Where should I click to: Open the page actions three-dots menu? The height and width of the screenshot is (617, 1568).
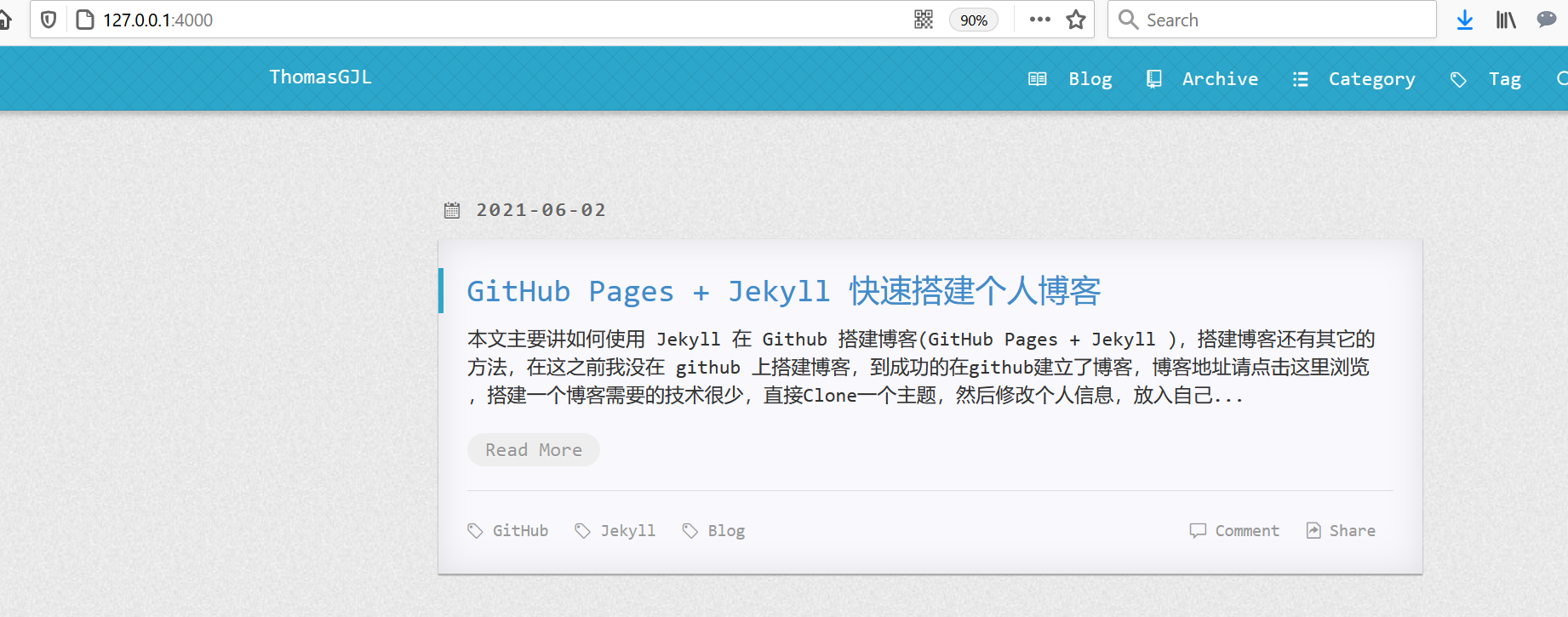[1039, 20]
